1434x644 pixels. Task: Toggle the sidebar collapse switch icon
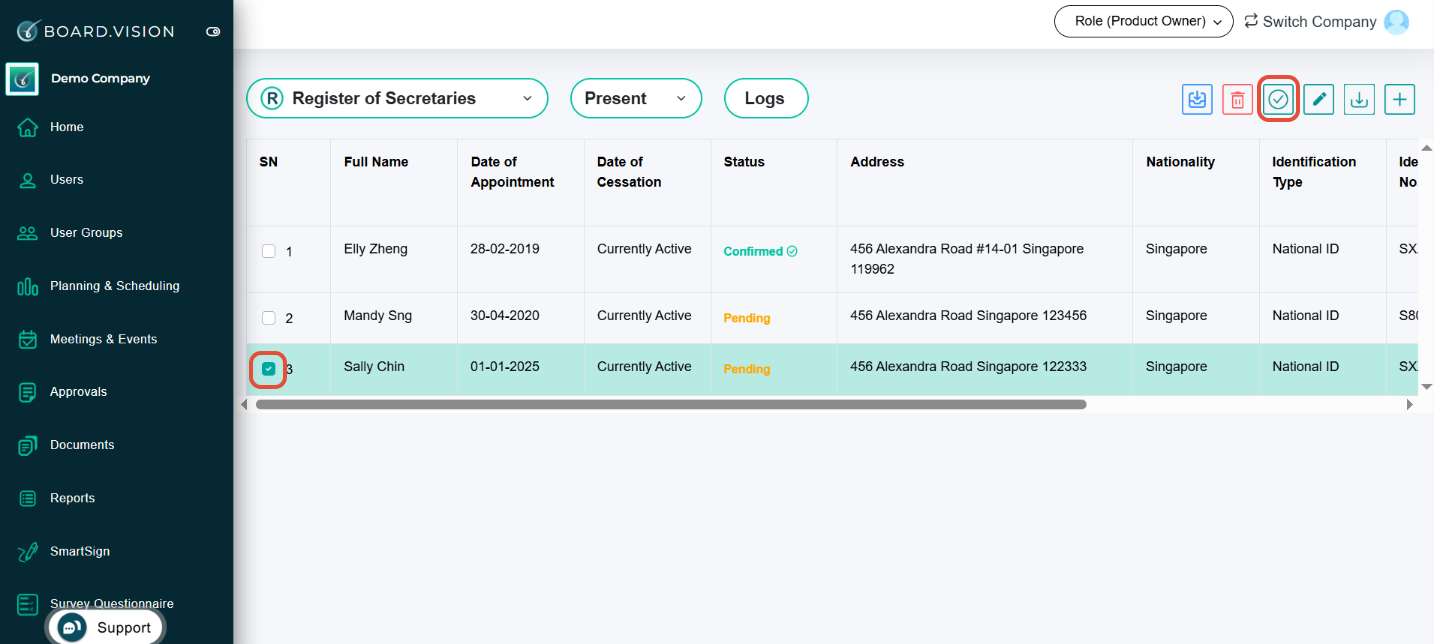click(x=213, y=32)
